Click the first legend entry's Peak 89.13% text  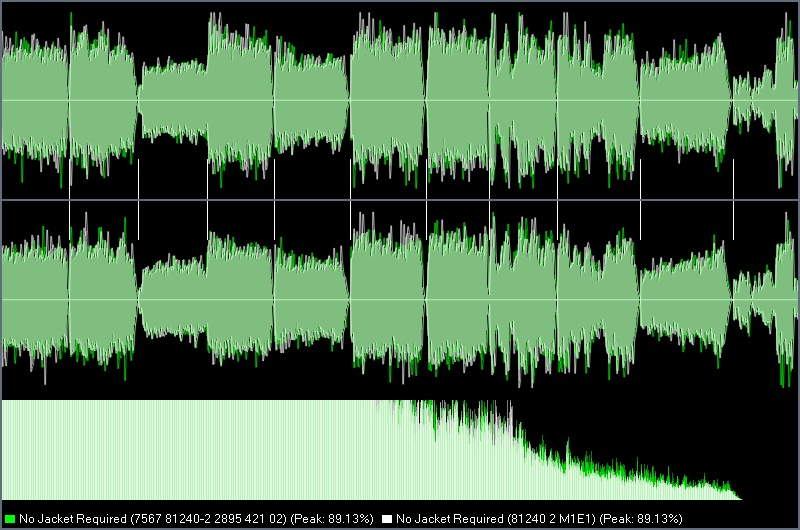point(332,519)
